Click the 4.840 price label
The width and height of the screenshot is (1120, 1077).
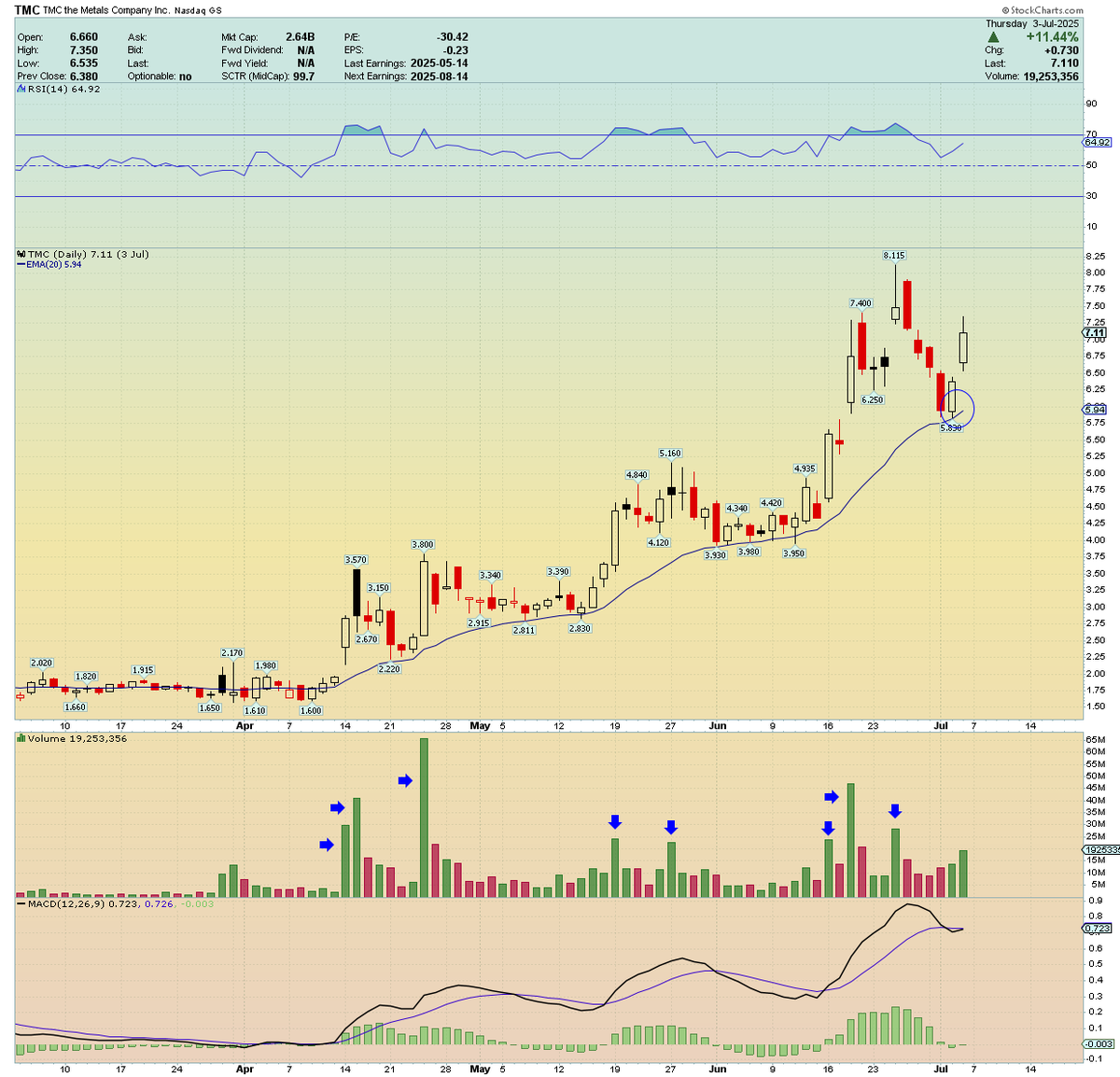637,475
